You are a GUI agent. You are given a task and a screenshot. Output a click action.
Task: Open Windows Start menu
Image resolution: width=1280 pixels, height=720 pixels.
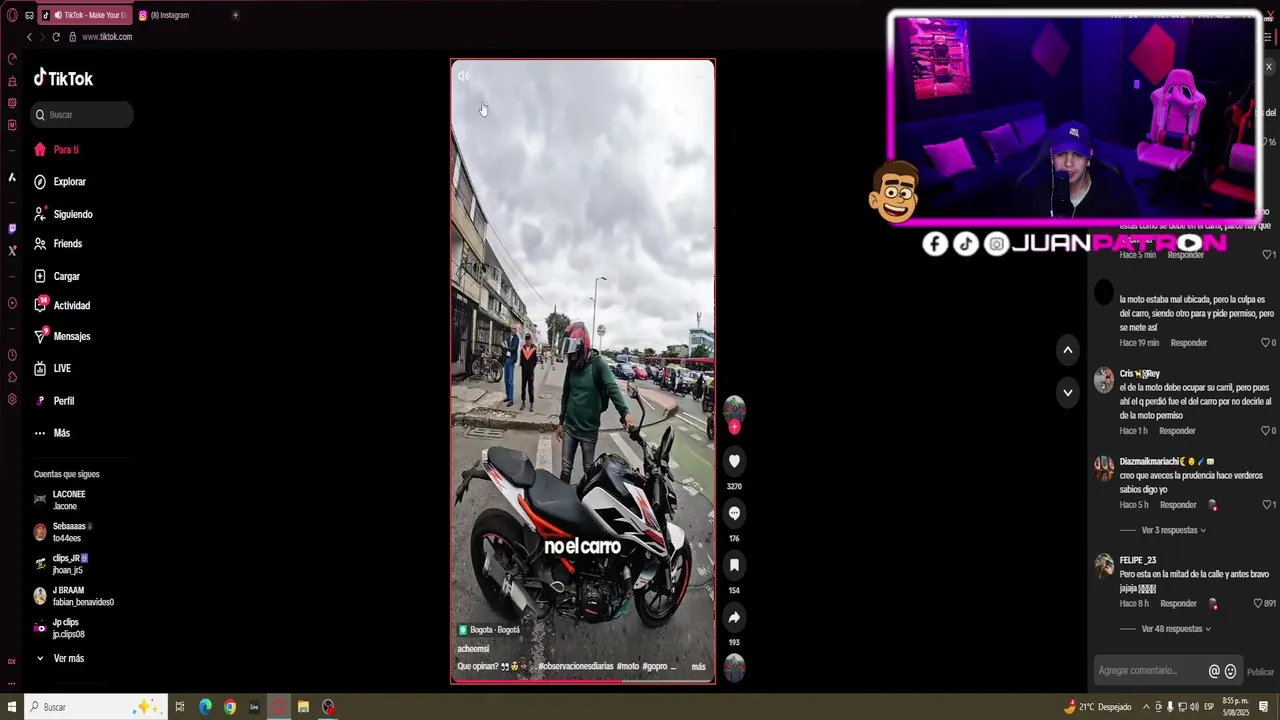tap(12, 707)
